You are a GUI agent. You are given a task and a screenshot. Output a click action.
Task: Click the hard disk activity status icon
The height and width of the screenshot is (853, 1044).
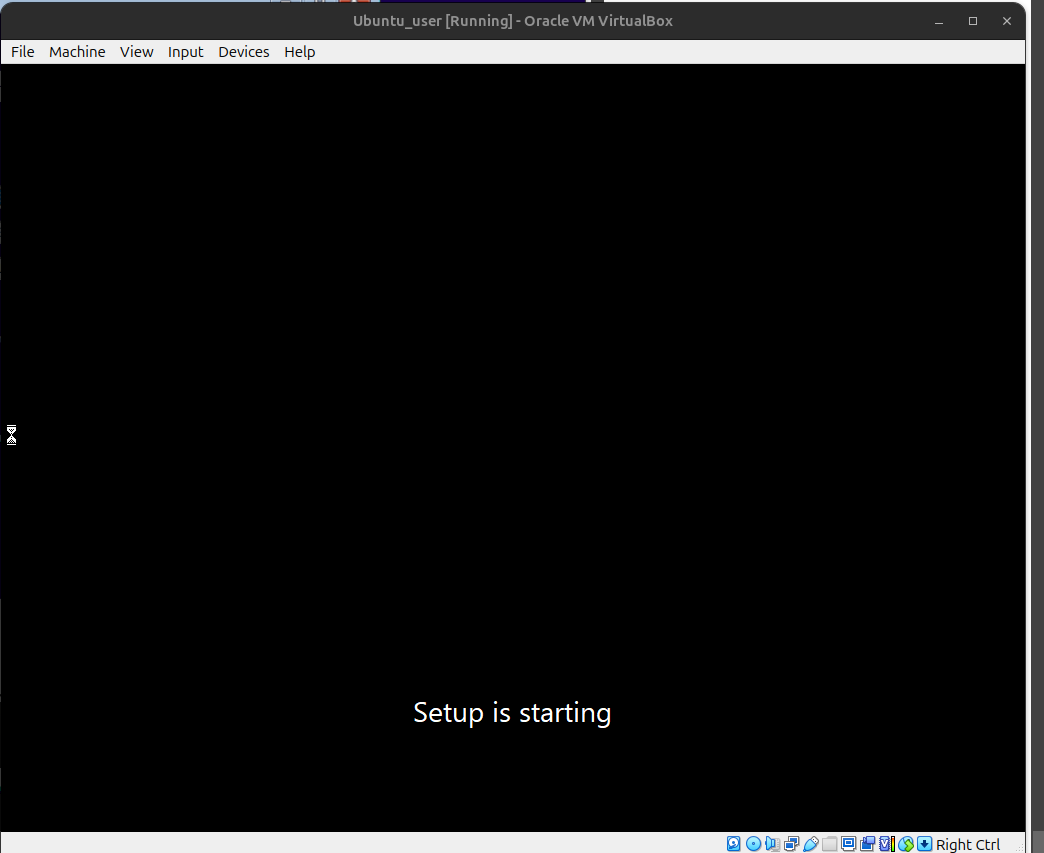[x=734, y=844]
